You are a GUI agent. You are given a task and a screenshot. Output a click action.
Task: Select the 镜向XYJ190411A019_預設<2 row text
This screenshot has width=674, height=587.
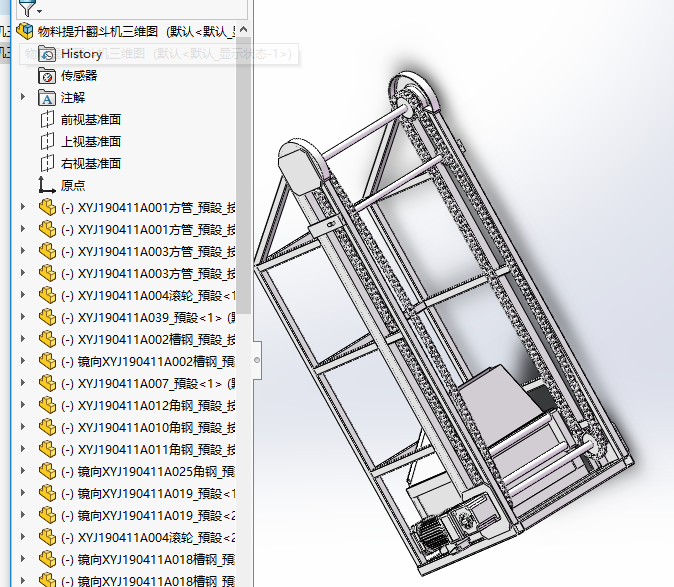[148, 516]
